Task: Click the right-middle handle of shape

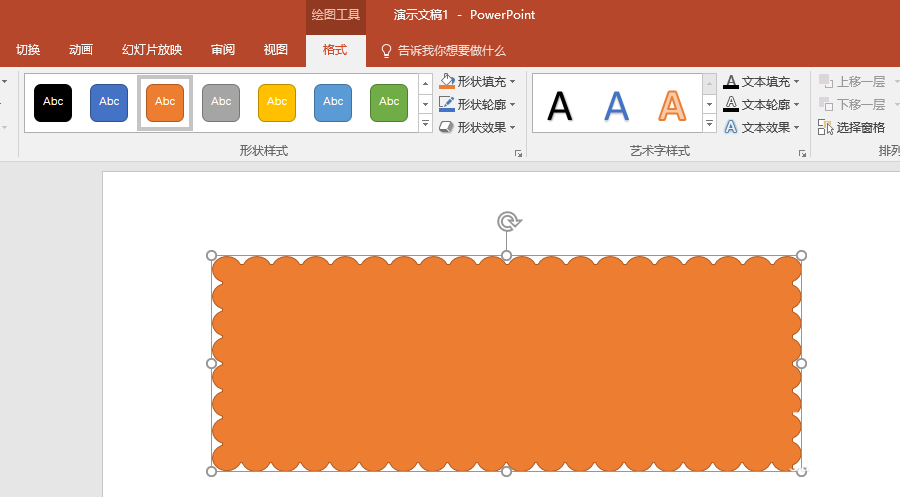Action: pos(801,363)
